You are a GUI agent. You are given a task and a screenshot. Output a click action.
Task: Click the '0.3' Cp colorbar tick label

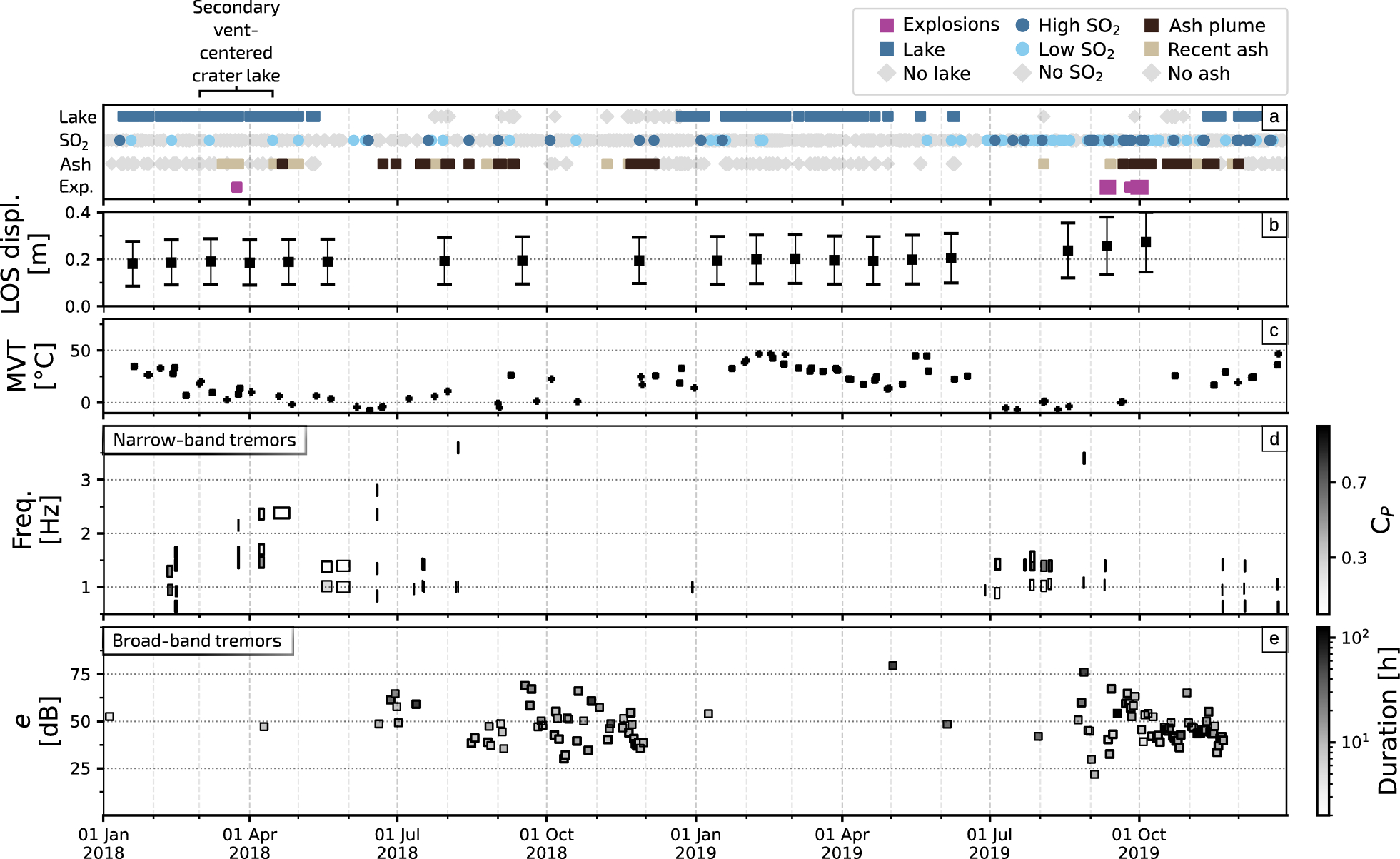coord(1354,558)
